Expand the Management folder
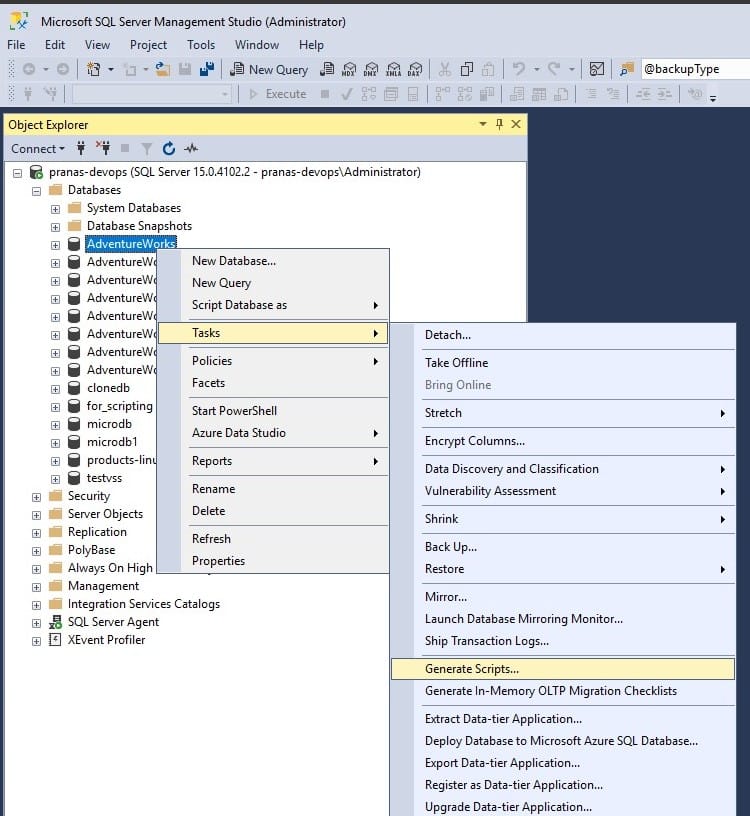 click(x=36, y=587)
